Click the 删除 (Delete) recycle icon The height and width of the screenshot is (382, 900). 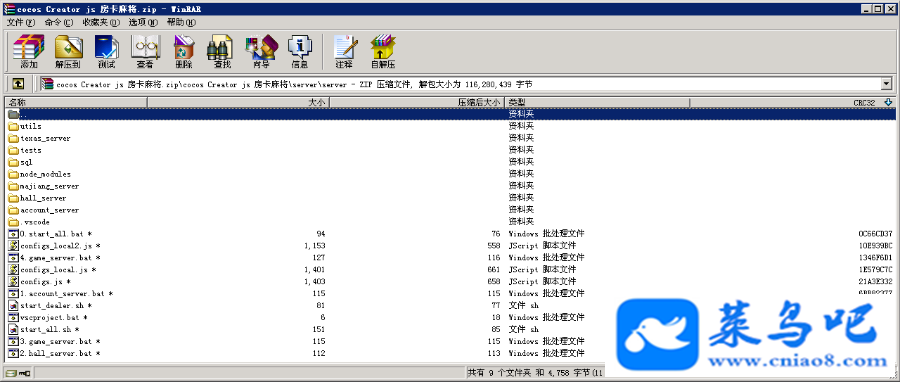(184, 51)
